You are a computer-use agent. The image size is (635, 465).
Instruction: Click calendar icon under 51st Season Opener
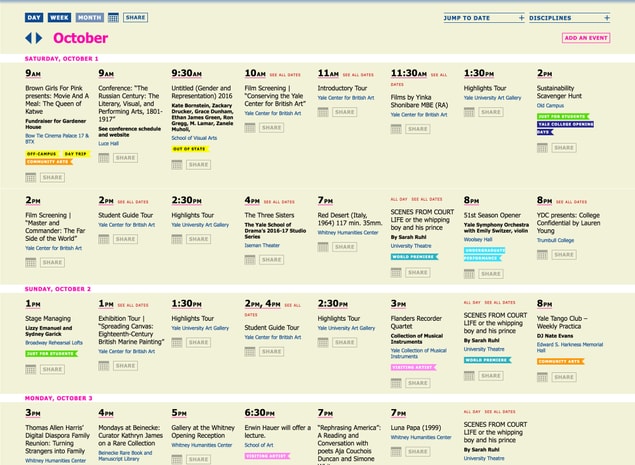(470, 271)
